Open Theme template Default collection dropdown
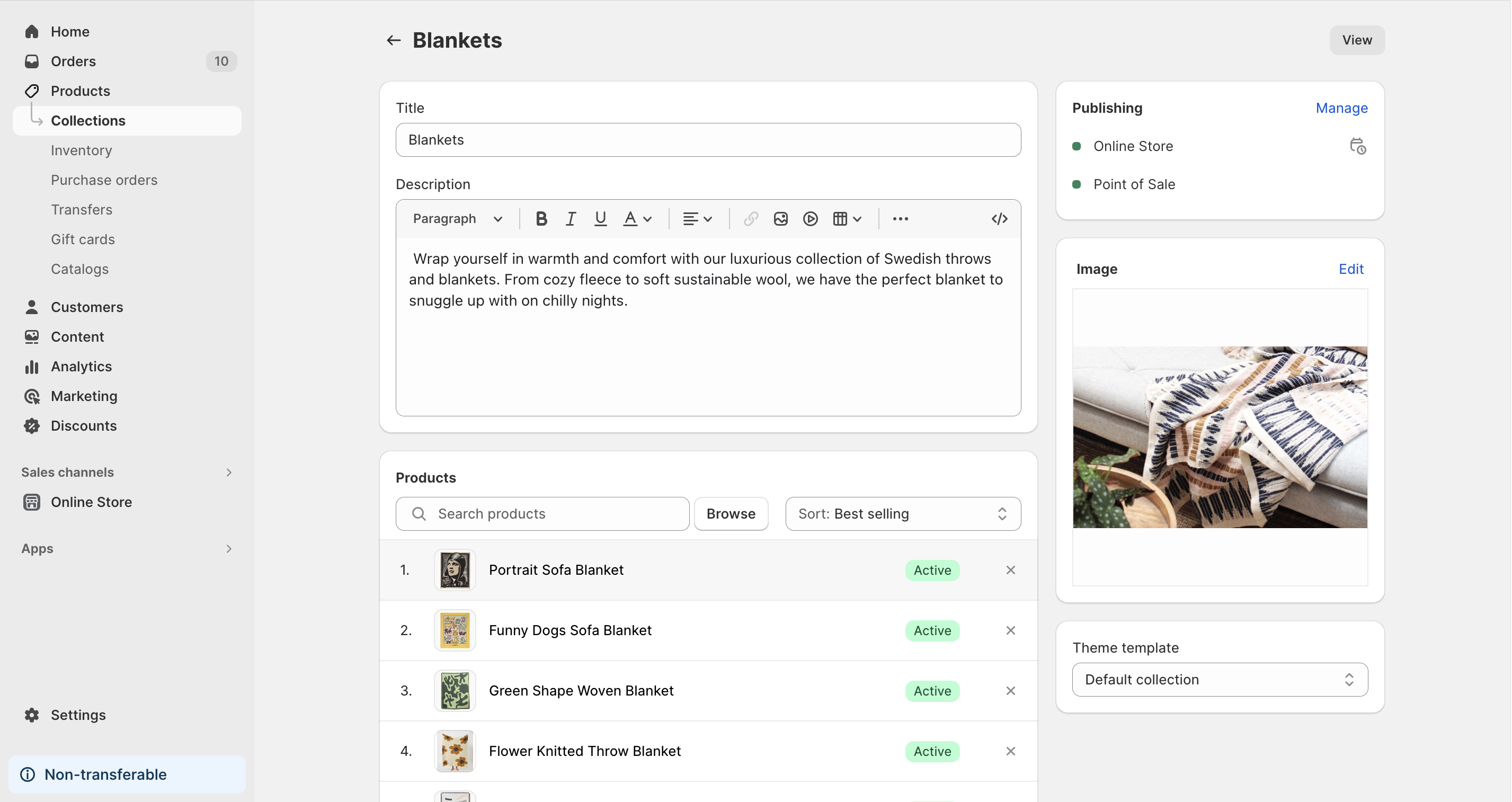 pyautogui.click(x=1219, y=680)
